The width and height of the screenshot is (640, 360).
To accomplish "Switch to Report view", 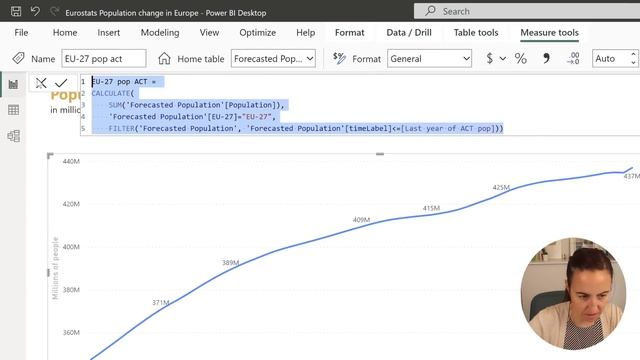I will point(13,84).
